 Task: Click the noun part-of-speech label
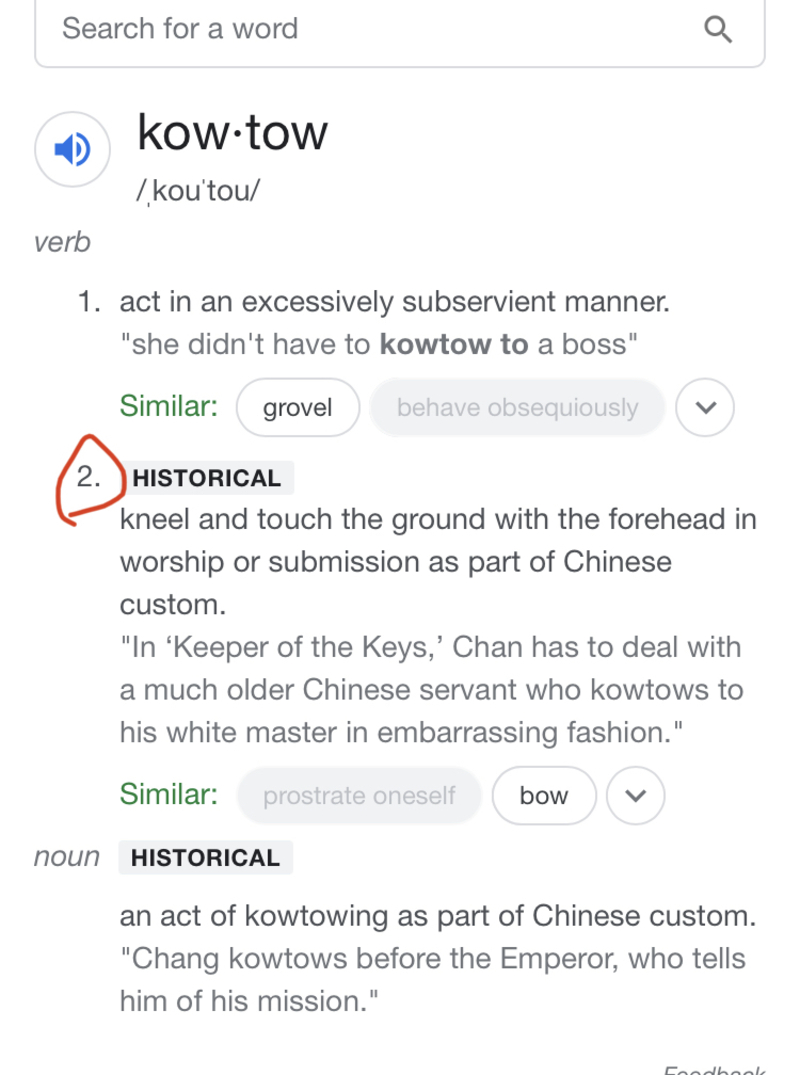point(66,857)
